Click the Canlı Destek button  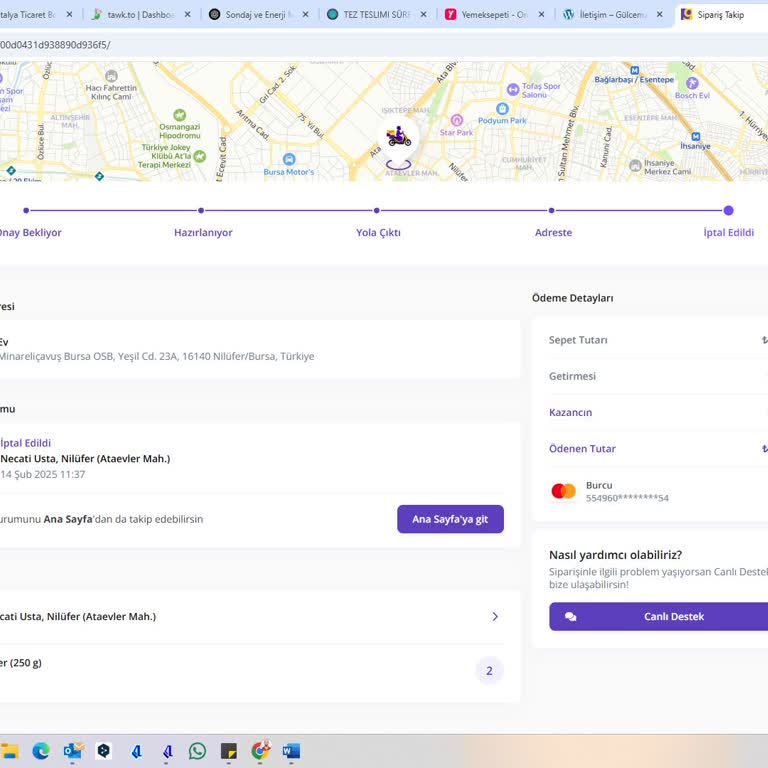[658, 617]
